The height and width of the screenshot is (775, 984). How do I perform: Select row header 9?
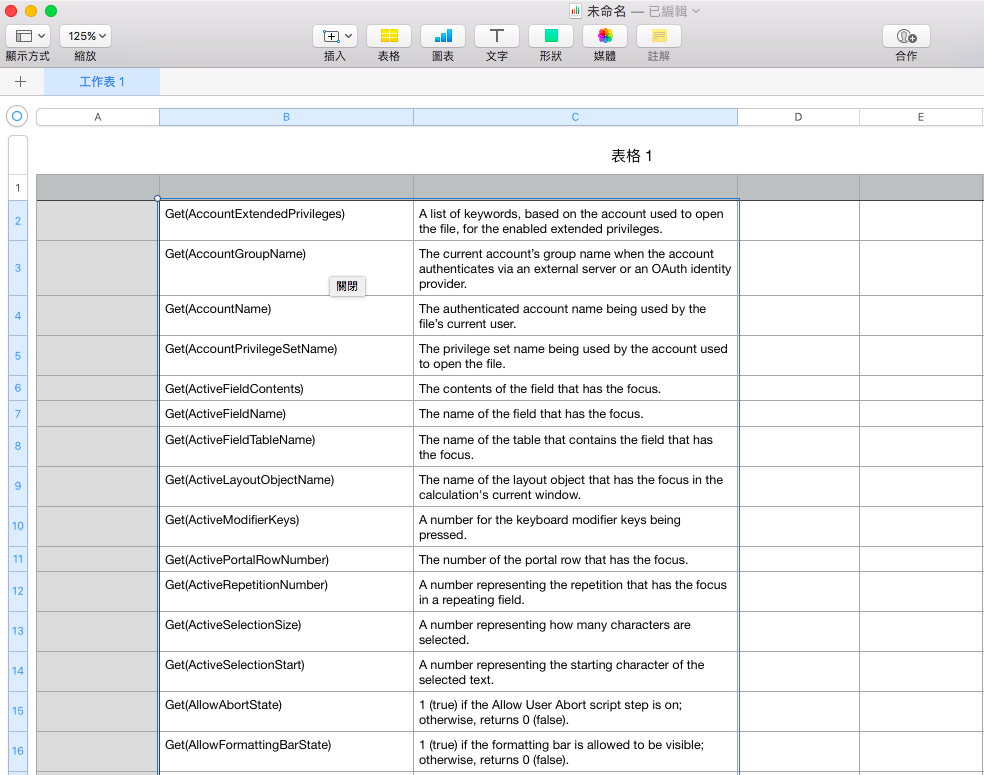click(x=18, y=486)
